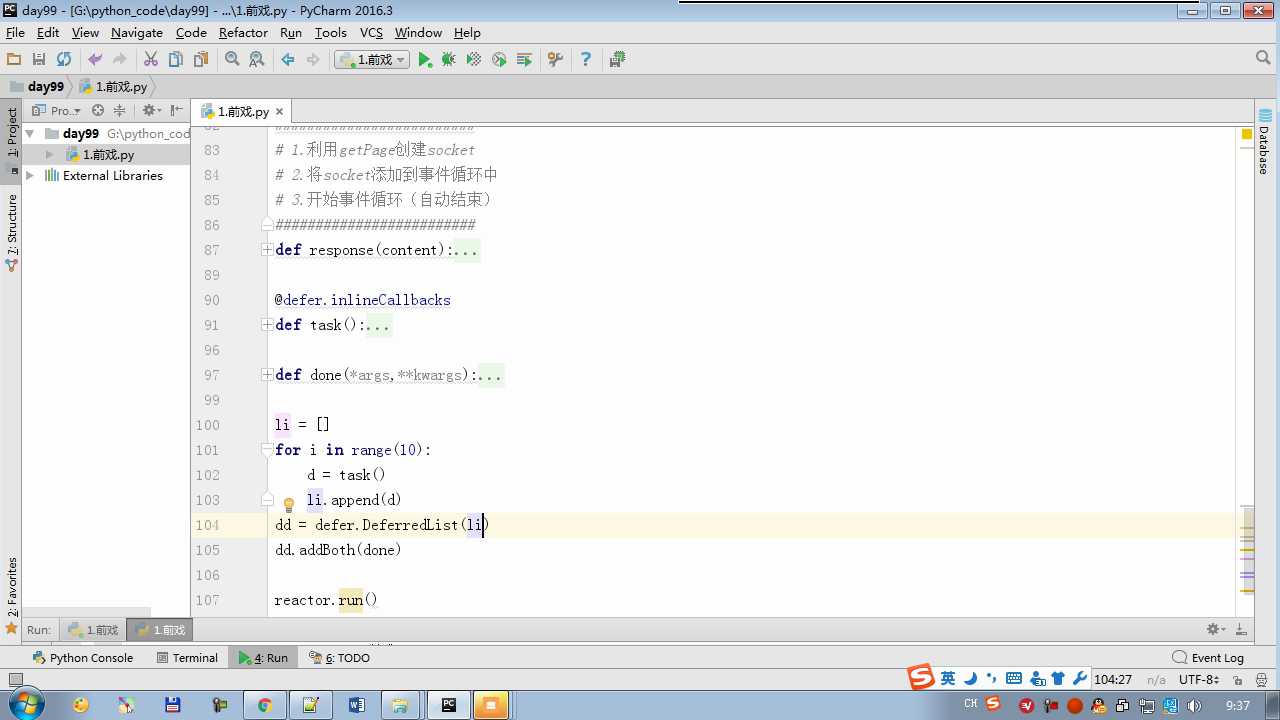Toggle the Structure tool window side tab
1280x720 pixels.
[x=12, y=233]
